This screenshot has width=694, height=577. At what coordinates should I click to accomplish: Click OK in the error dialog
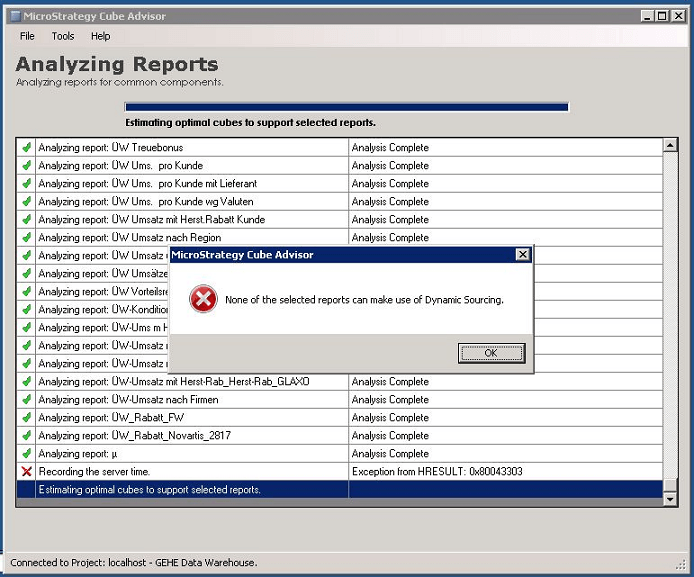click(x=491, y=353)
